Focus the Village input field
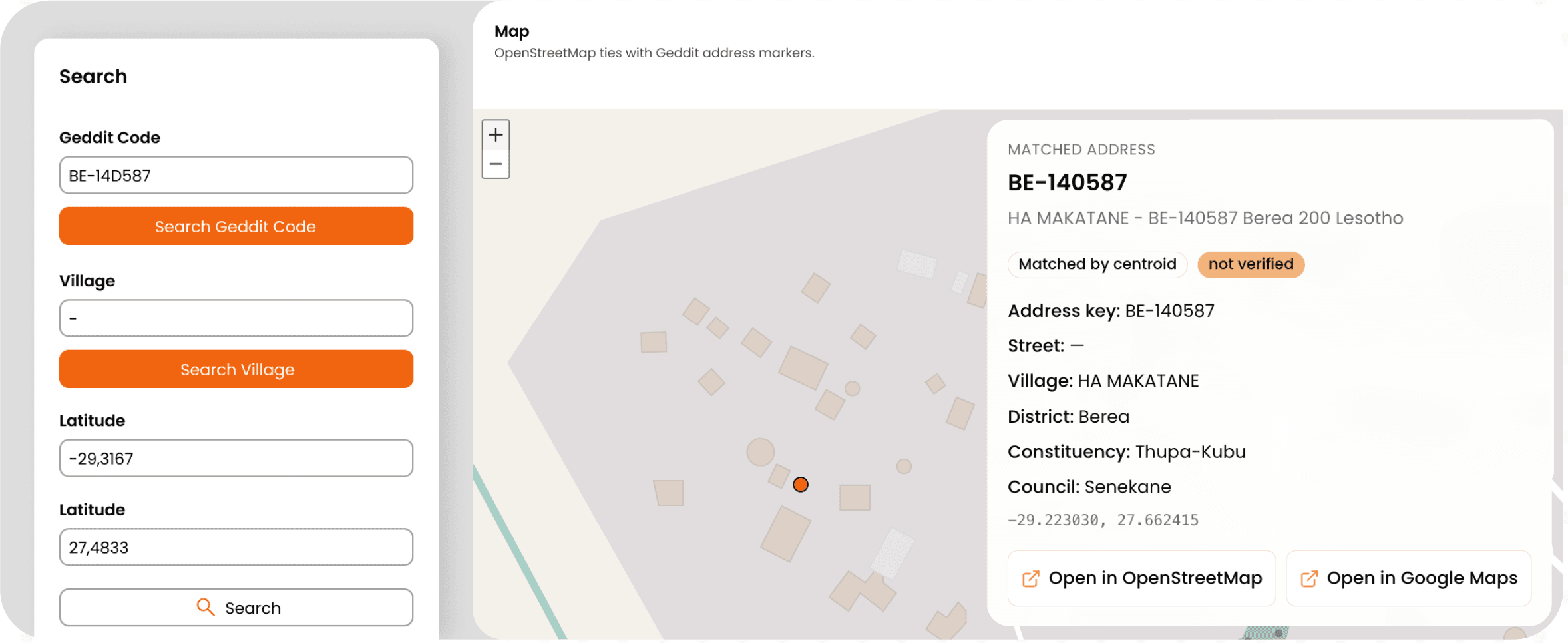Screen dimensions: 1568x643 236,318
